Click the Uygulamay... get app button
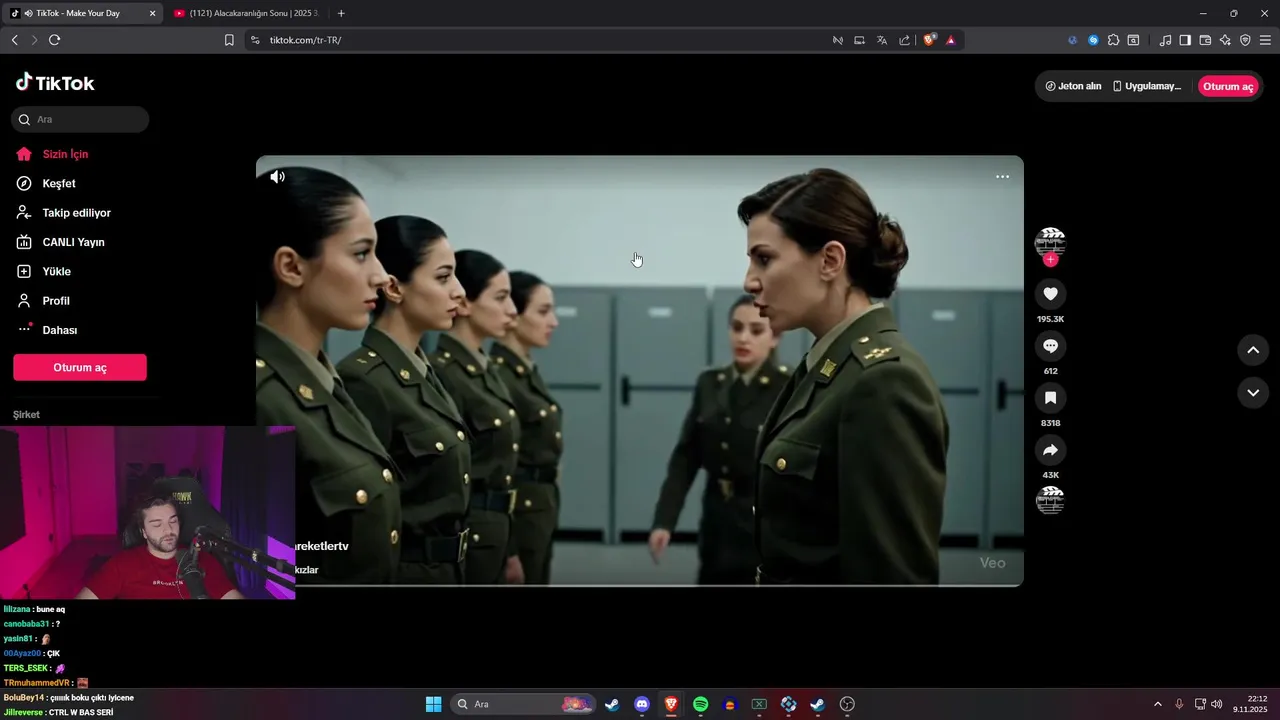The image size is (1280, 720). pyautogui.click(x=1147, y=86)
